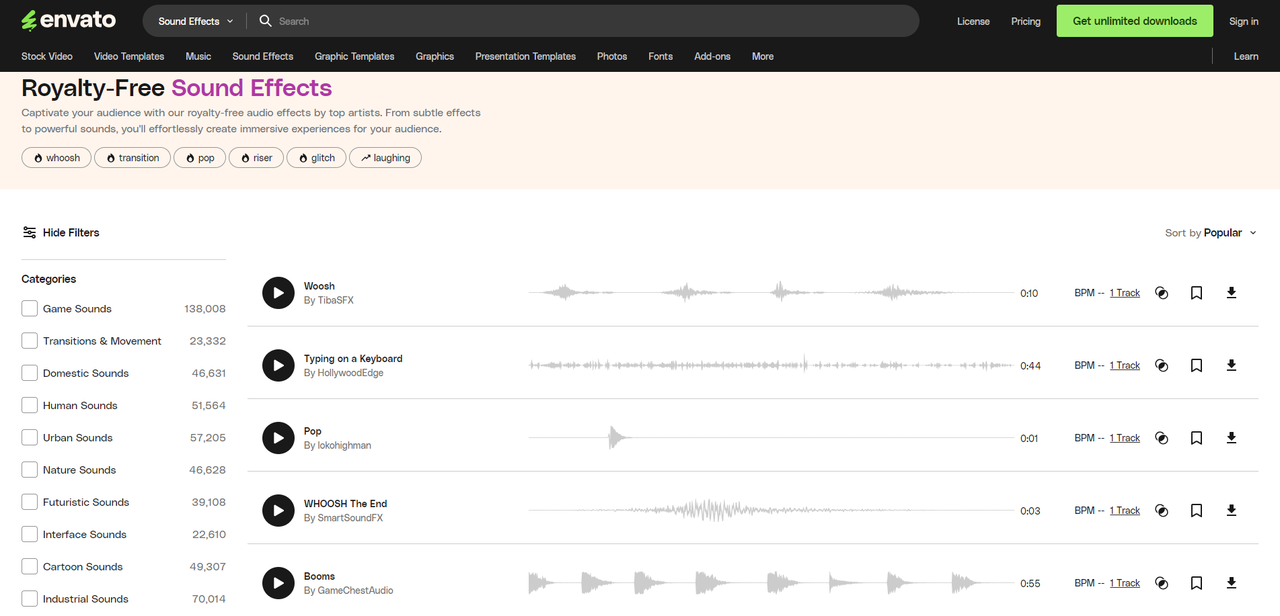Select the transition trending tag
This screenshot has width=1280, height=616.
(x=133, y=158)
